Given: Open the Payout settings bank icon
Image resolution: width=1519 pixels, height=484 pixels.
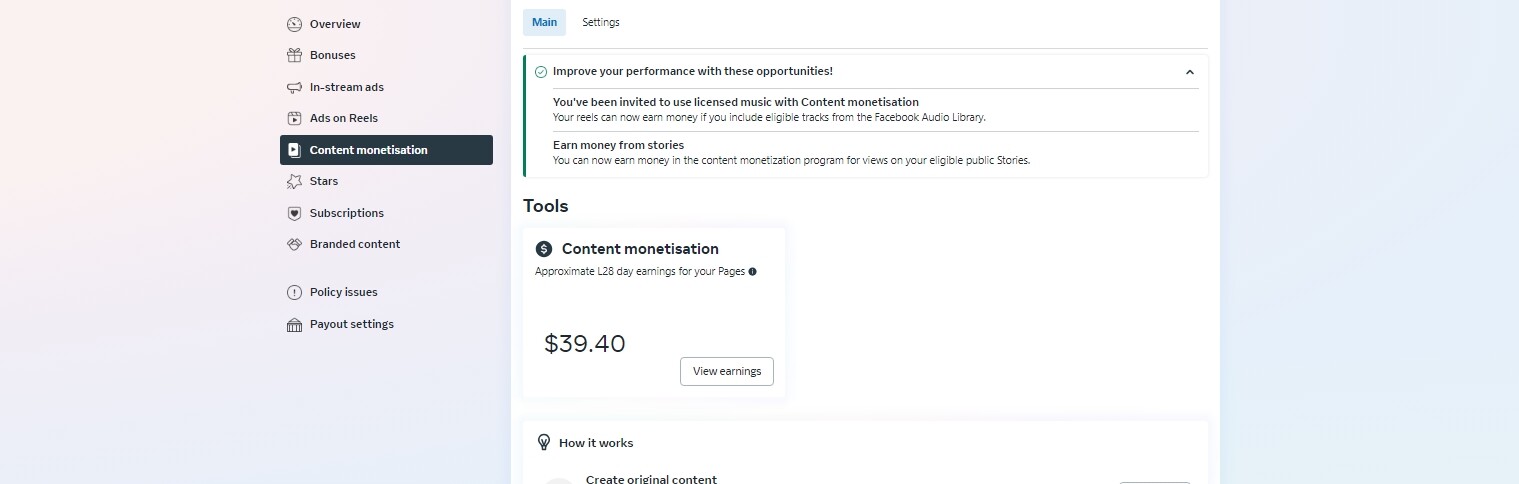Looking at the screenshot, I should [x=294, y=324].
